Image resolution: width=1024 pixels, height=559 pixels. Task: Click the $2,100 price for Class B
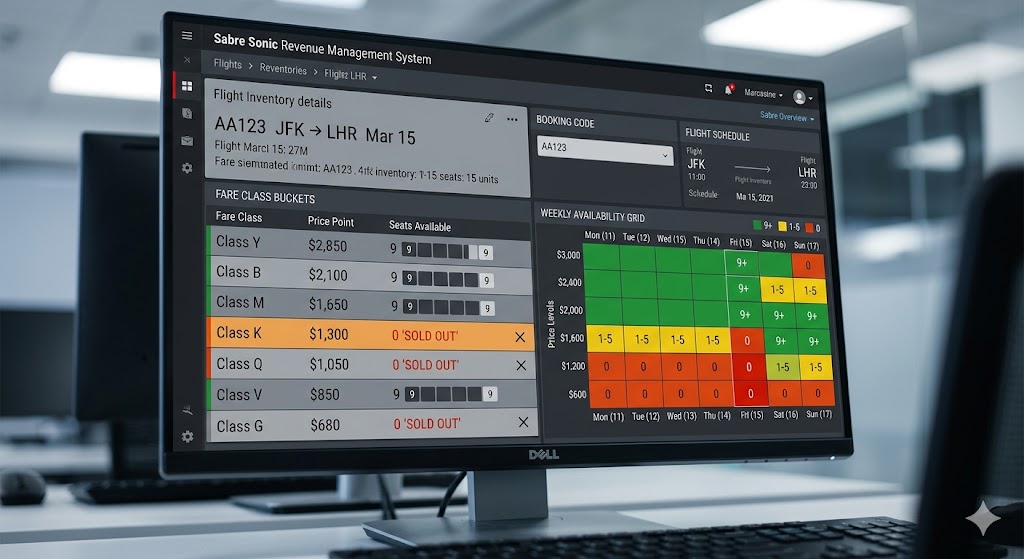(328, 275)
